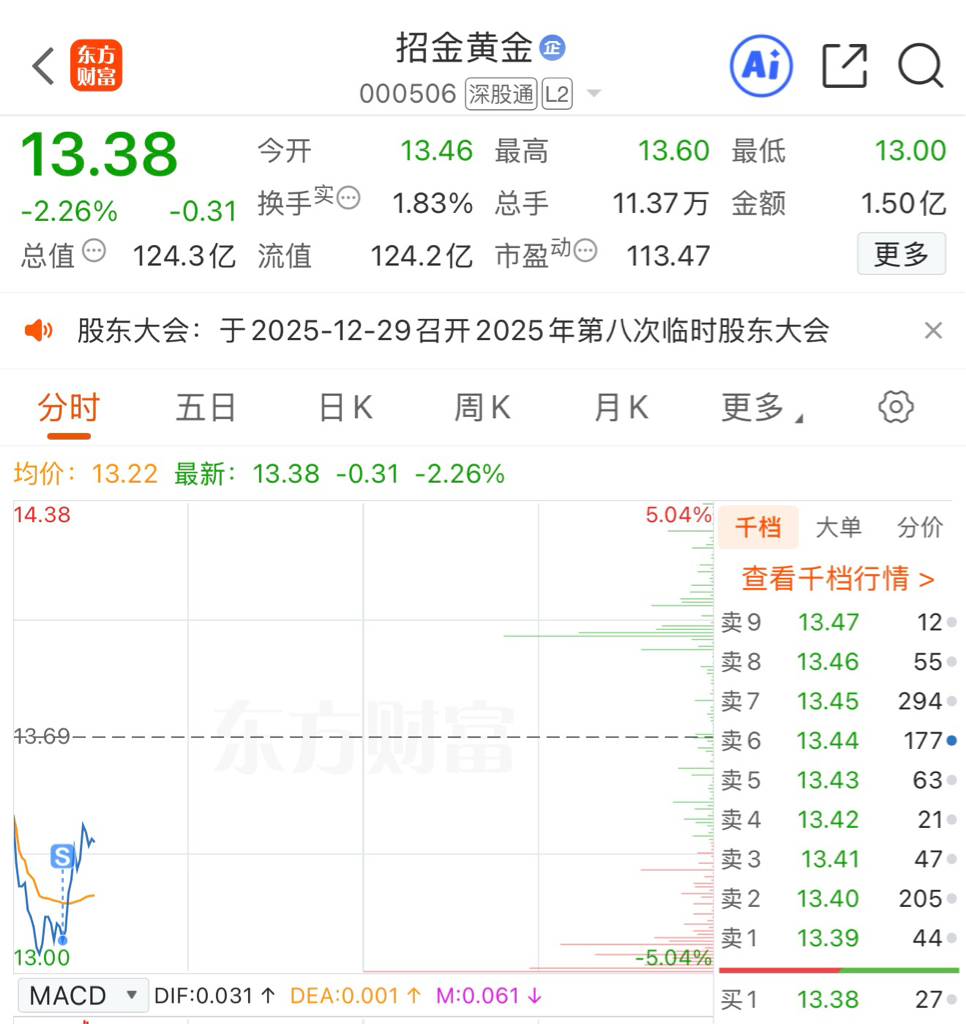966x1024 pixels.
Task: Switch to the 日K chart tab
Action: [x=346, y=409]
